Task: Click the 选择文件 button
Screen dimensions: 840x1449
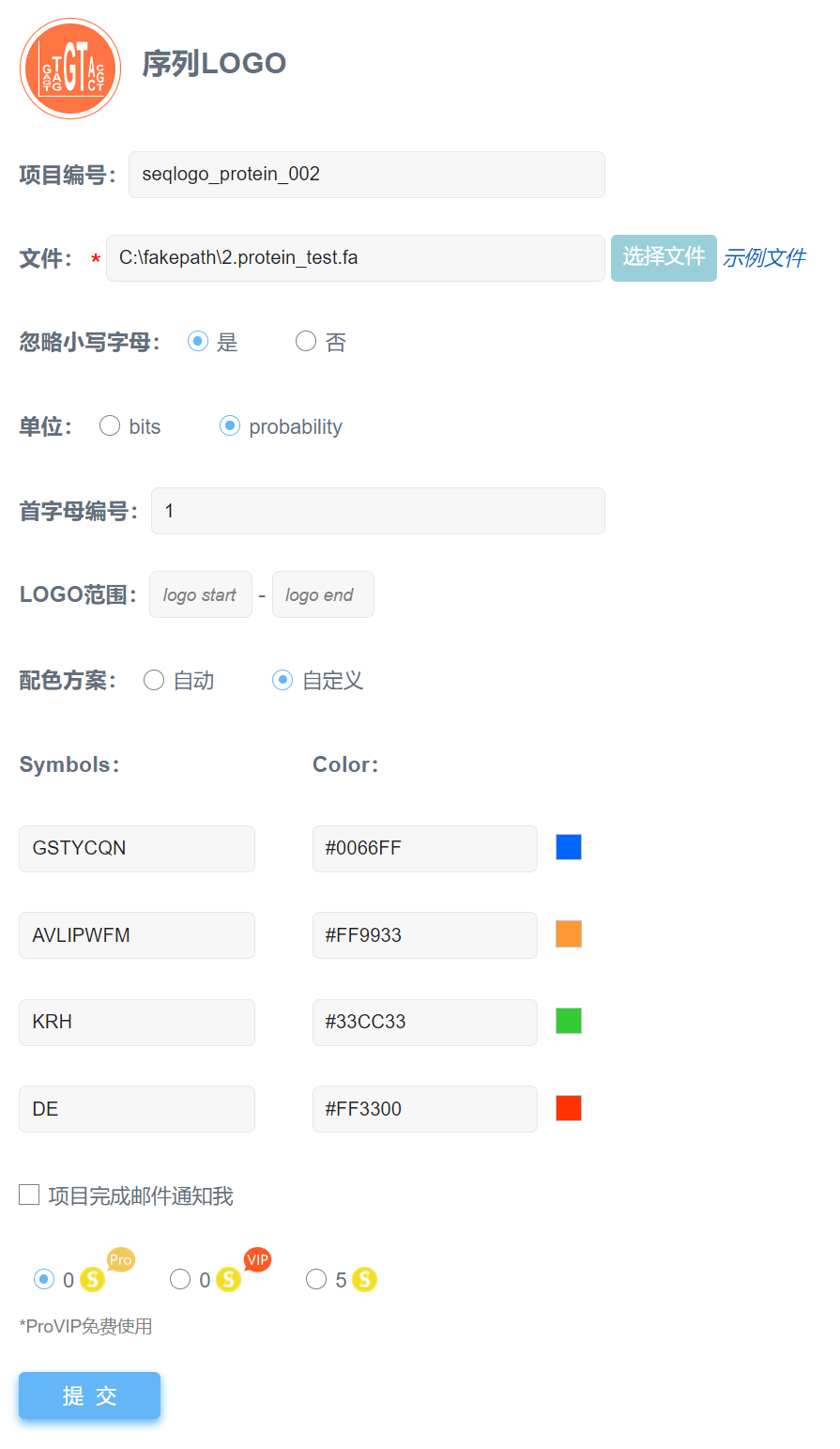Action: tap(664, 257)
